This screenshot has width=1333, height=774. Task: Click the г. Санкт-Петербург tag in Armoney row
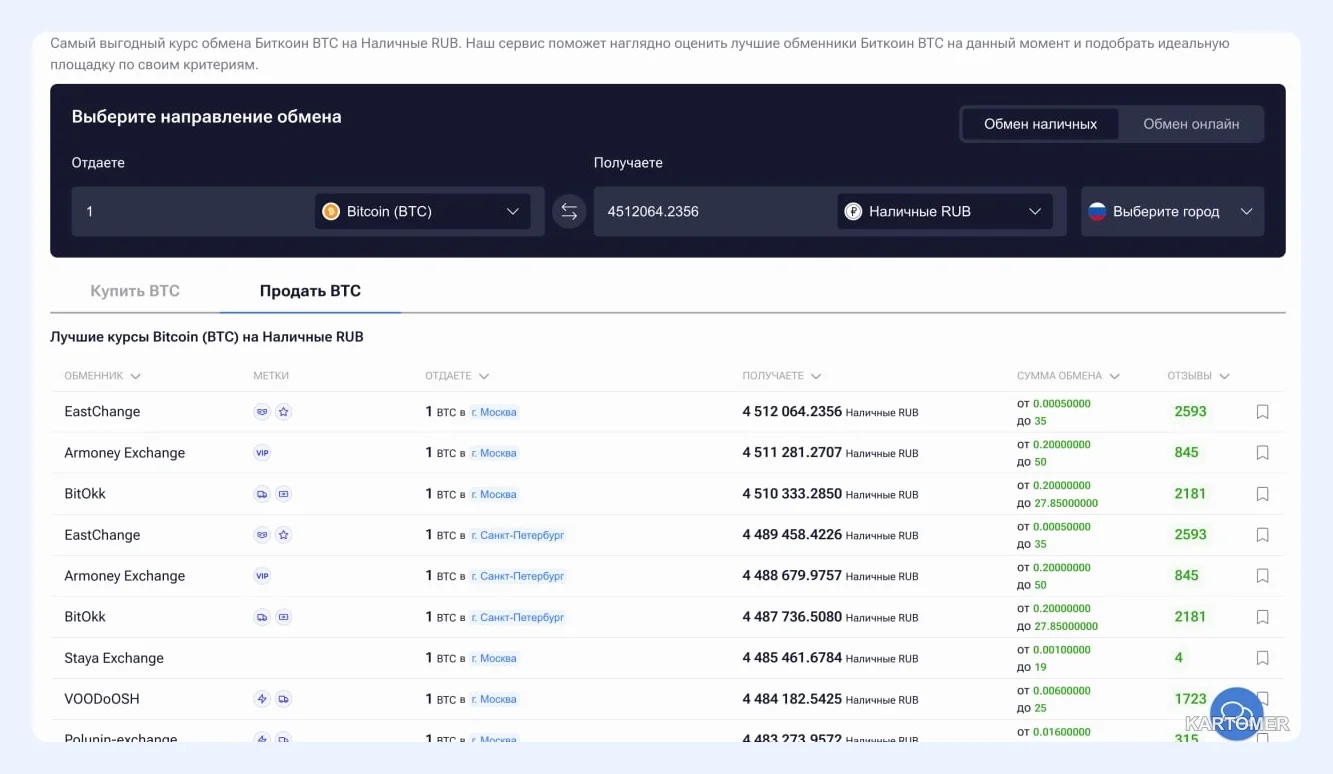tap(518, 576)
